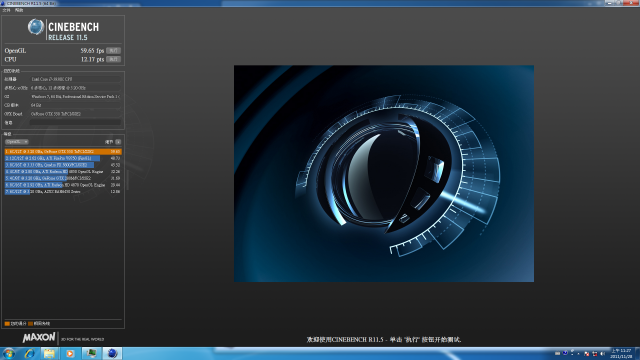640x360 pixels.
Task: Open the OpenGL ranking type dropdown
Action: point(16,142)
